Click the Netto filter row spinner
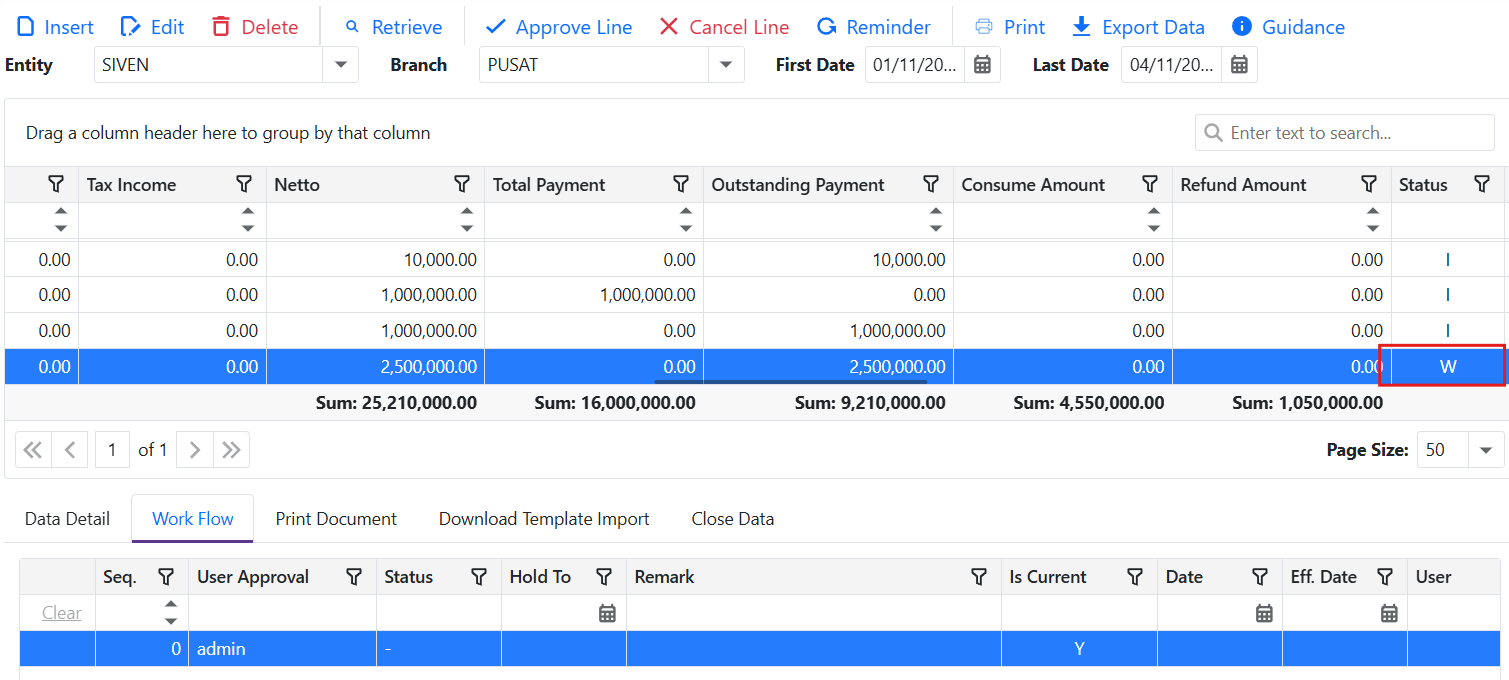This screenshot has width=1509, height=680. pyautogui.click(x=467, y=220)
